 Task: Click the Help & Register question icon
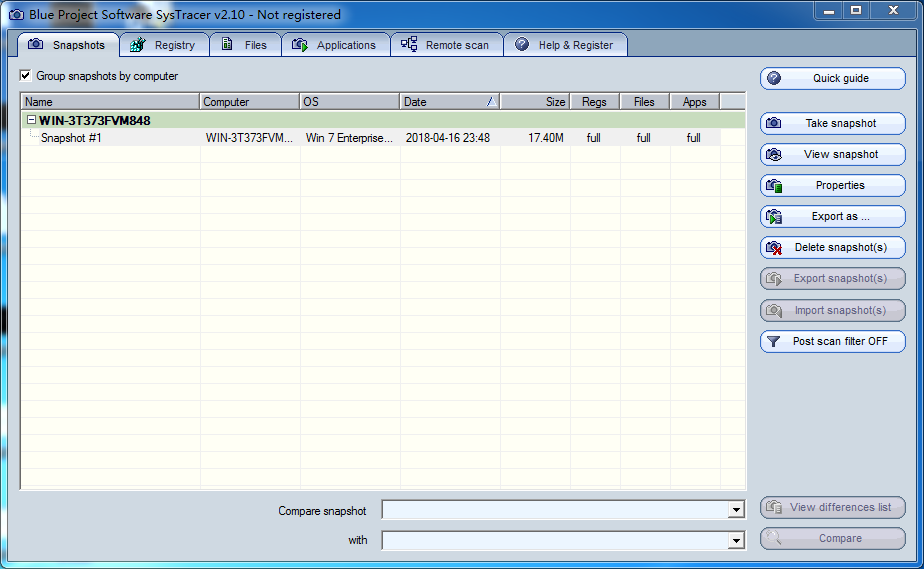click(522, 44)
